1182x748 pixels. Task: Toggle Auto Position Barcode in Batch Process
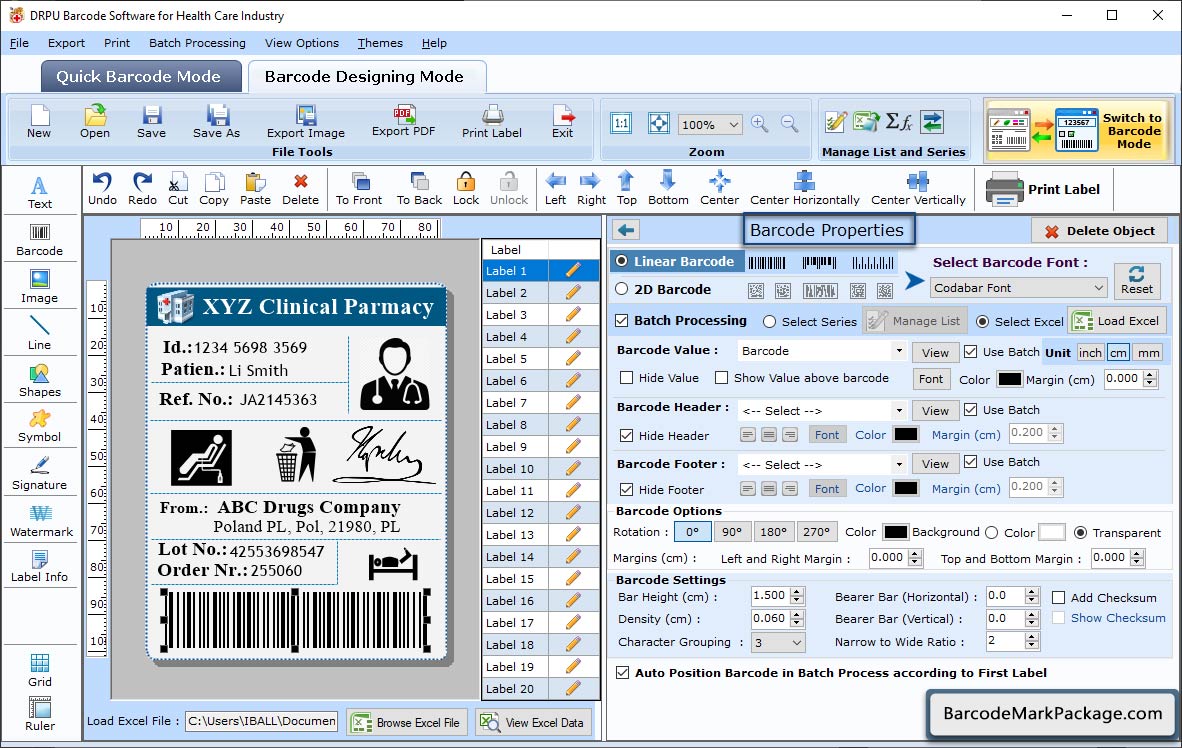pos(622,673)
